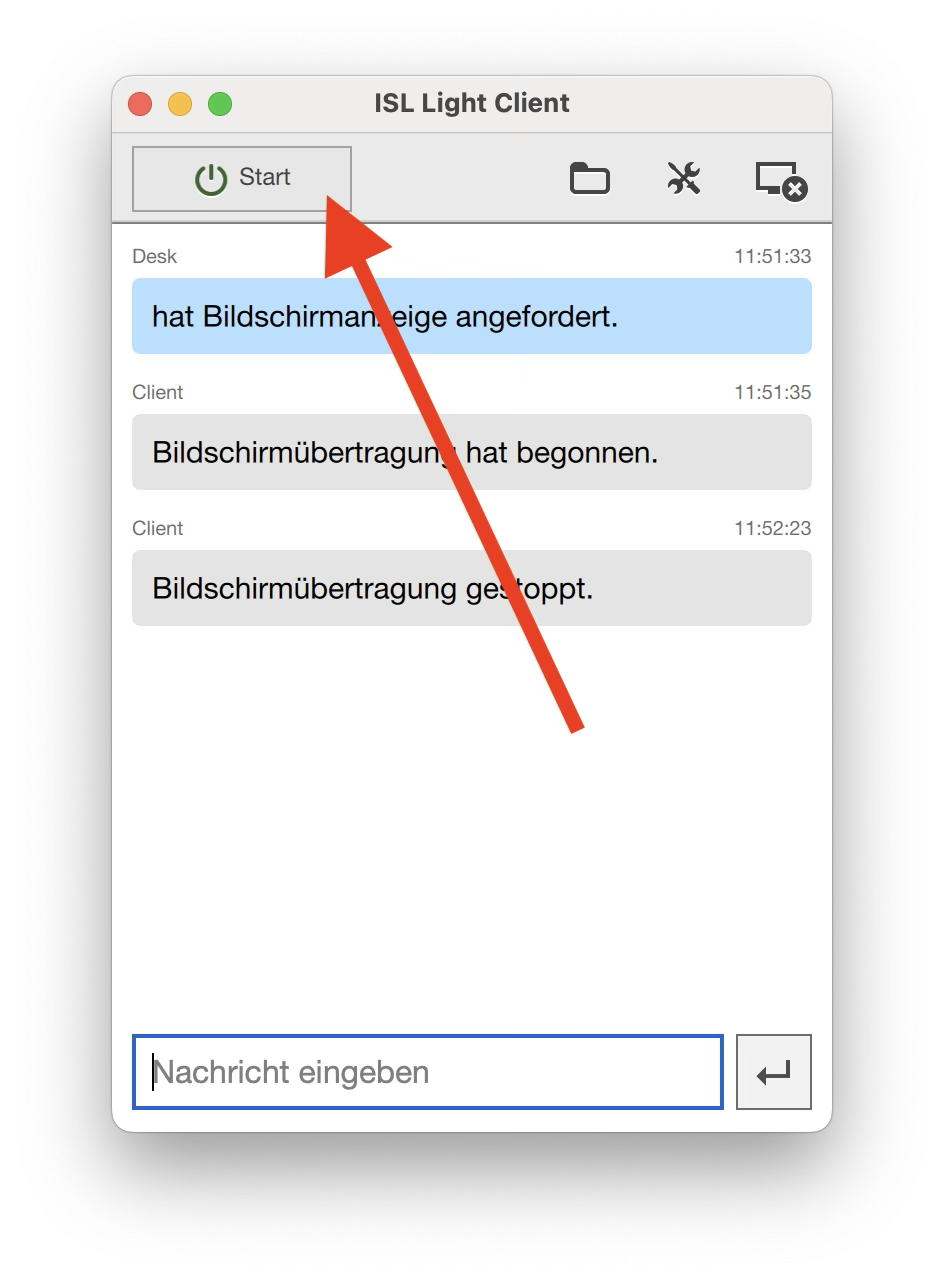944x1280 pixels.
Task: Click the send message arrow button
Action: (x=774, y=1072)
